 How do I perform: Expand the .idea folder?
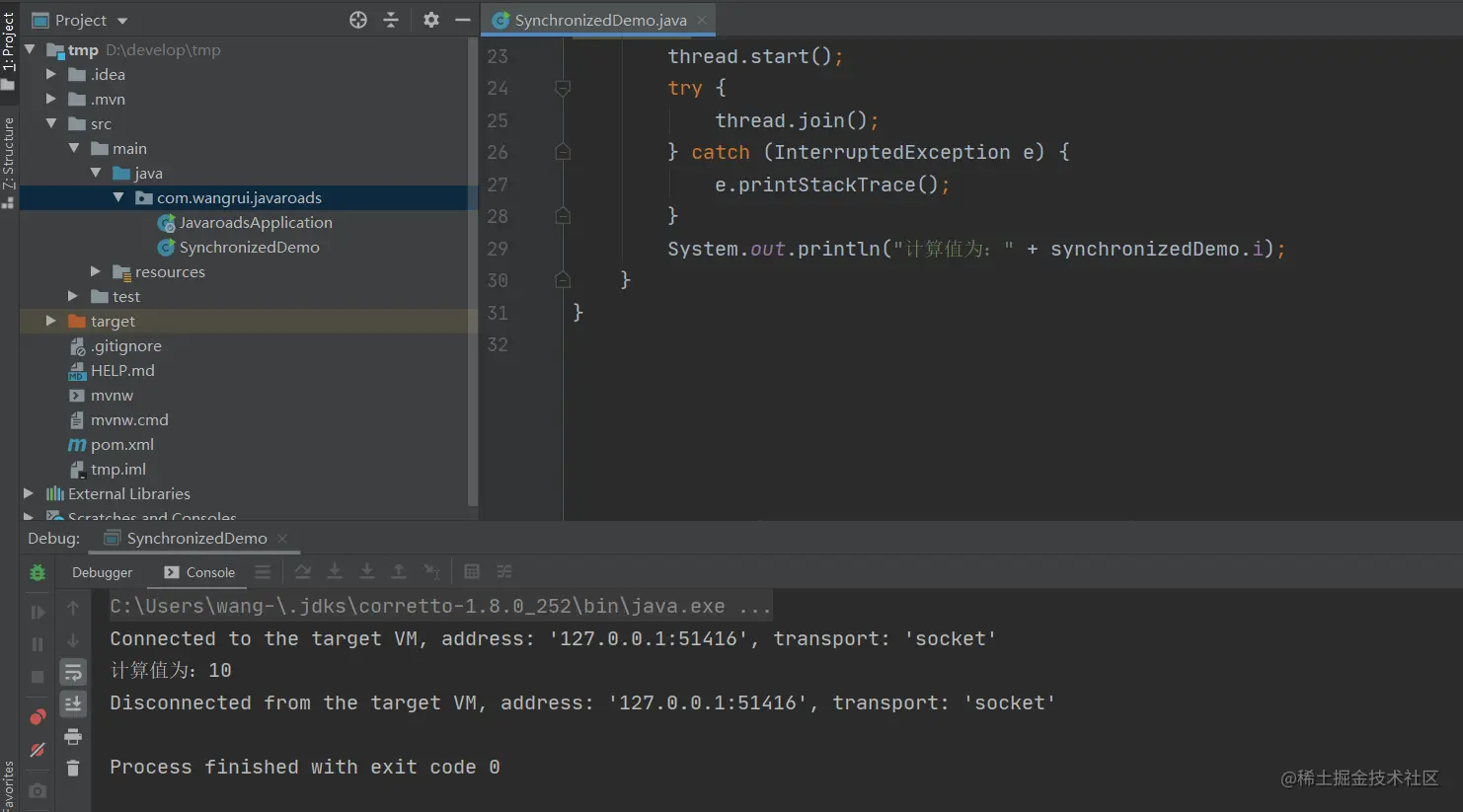click(51, 74)
